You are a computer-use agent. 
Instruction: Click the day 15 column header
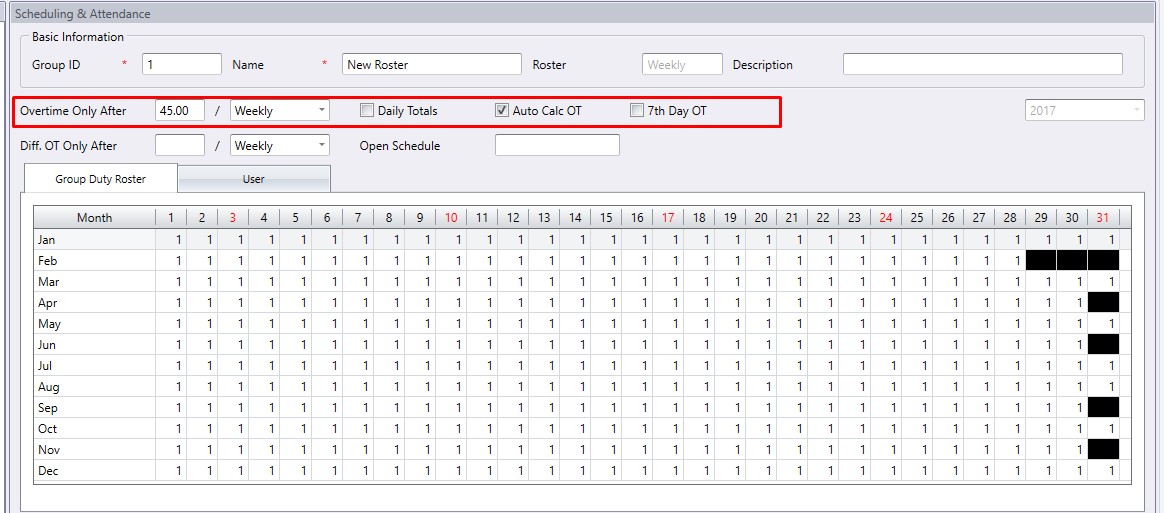[606, 218]
